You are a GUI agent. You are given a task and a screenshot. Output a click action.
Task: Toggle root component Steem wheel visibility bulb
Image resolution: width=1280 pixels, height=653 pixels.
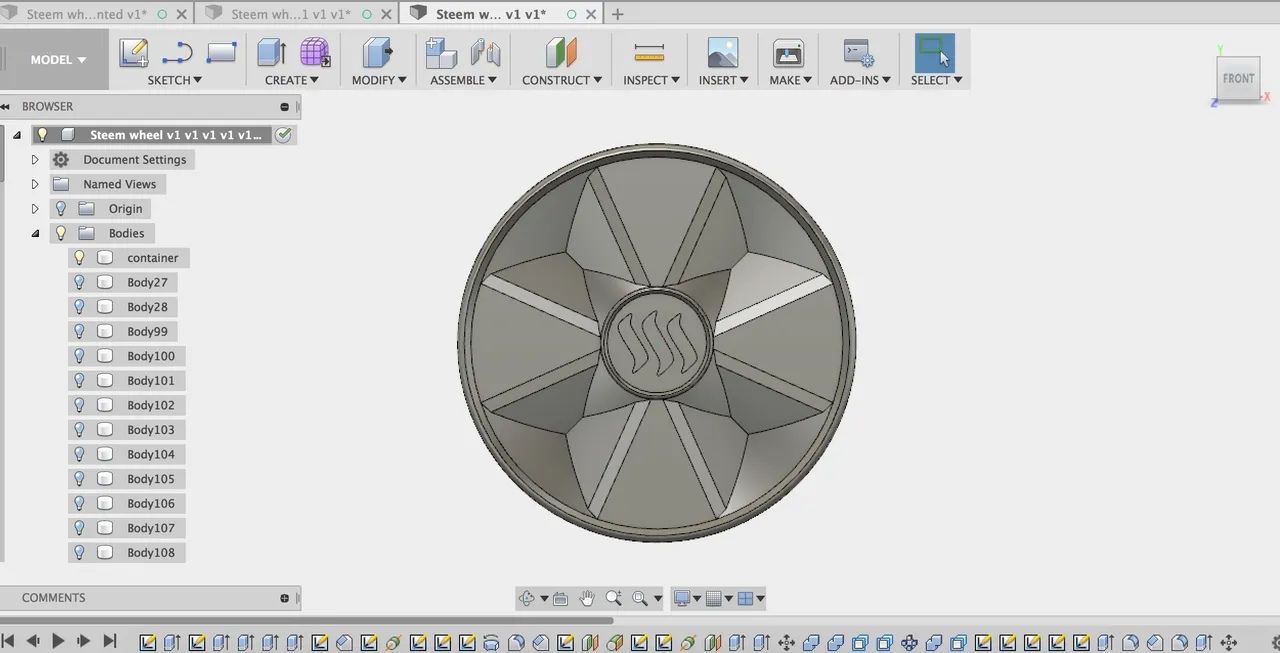tap(42, 135)
